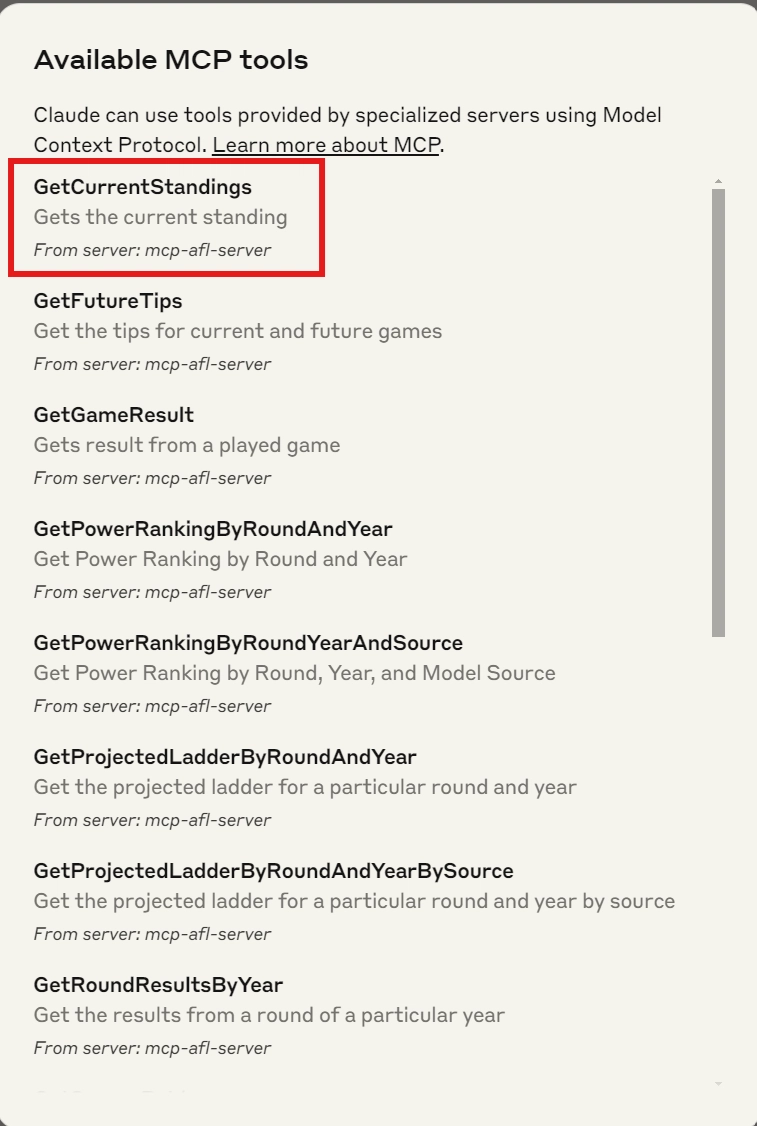This screenshot has height=1126, width=757.
Task: Click the scrollbar track below the thumb
Action: point(718,855)
